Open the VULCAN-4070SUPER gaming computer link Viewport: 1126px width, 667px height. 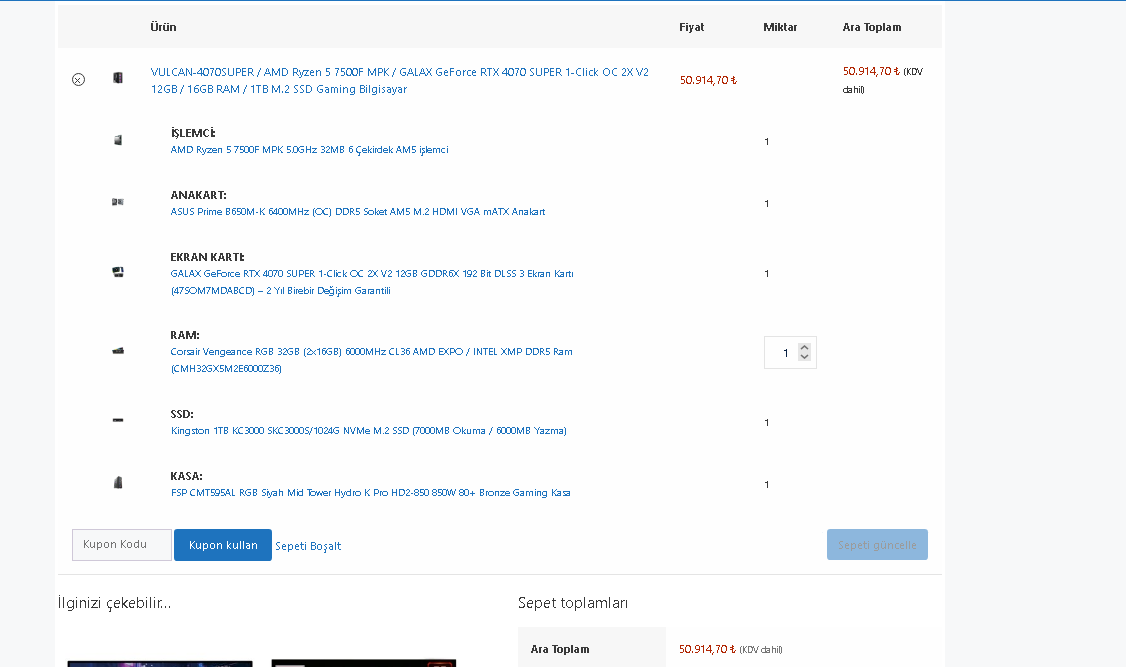399,80
